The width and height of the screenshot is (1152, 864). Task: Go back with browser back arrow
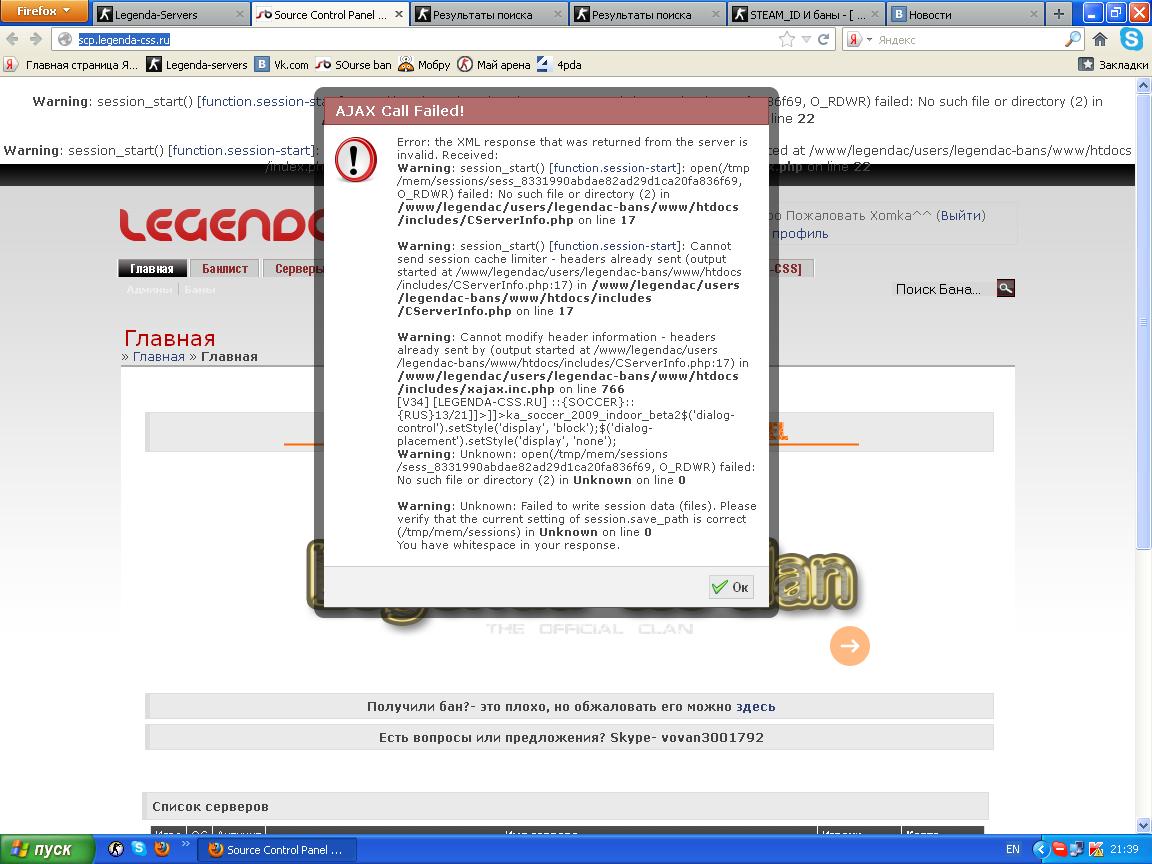click(x=12, y=39)
